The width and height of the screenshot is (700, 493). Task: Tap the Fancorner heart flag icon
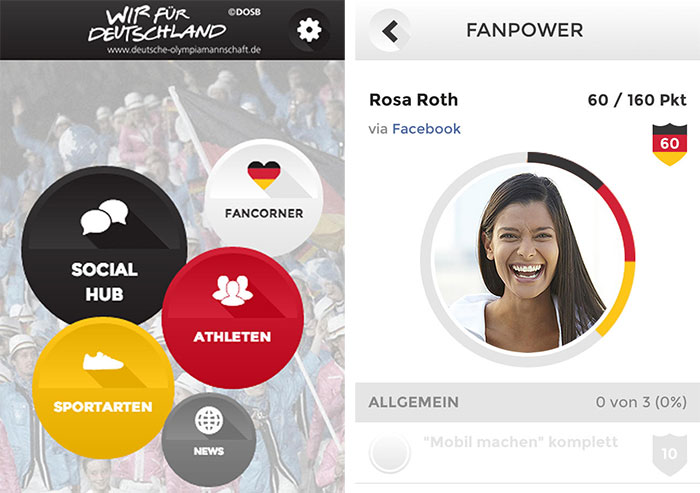[x=264, y=175]
